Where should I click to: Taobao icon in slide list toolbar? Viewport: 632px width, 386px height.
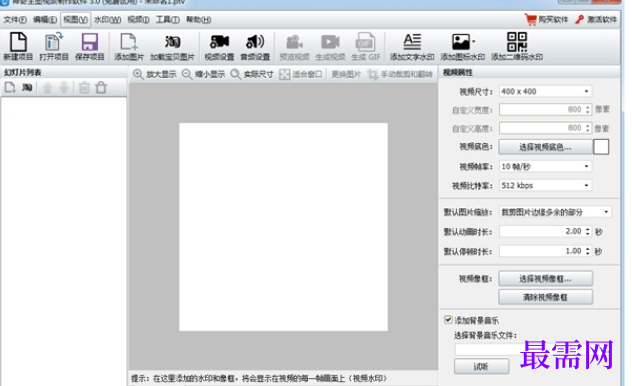coord(27,87)
